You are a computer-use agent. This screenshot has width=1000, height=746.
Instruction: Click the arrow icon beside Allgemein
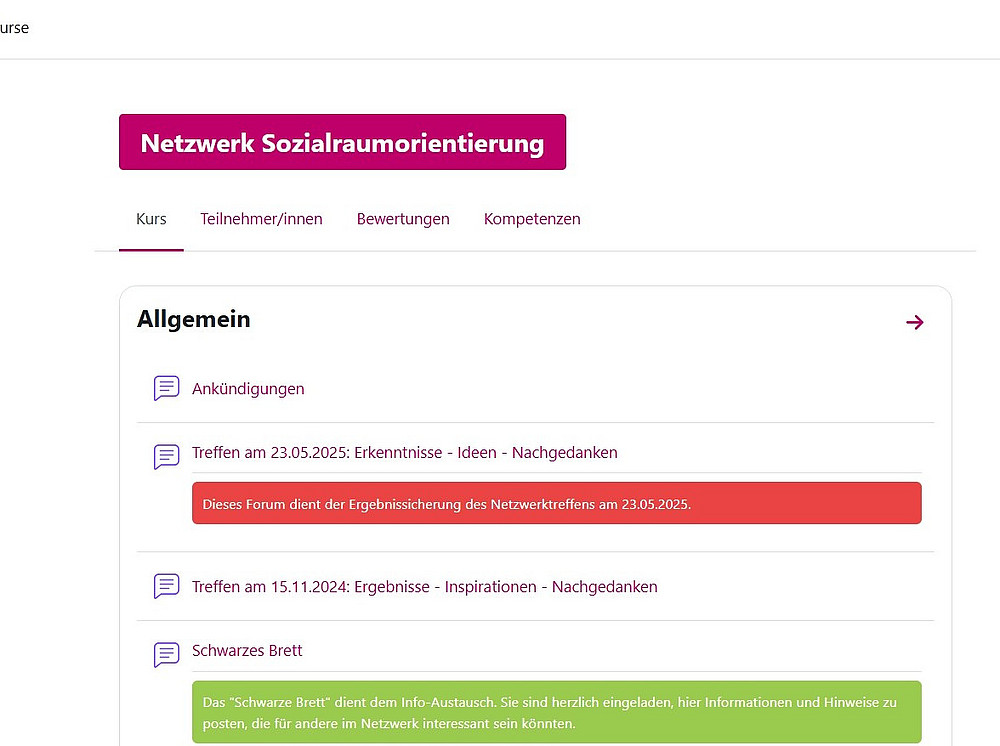[x=914, y=322]
